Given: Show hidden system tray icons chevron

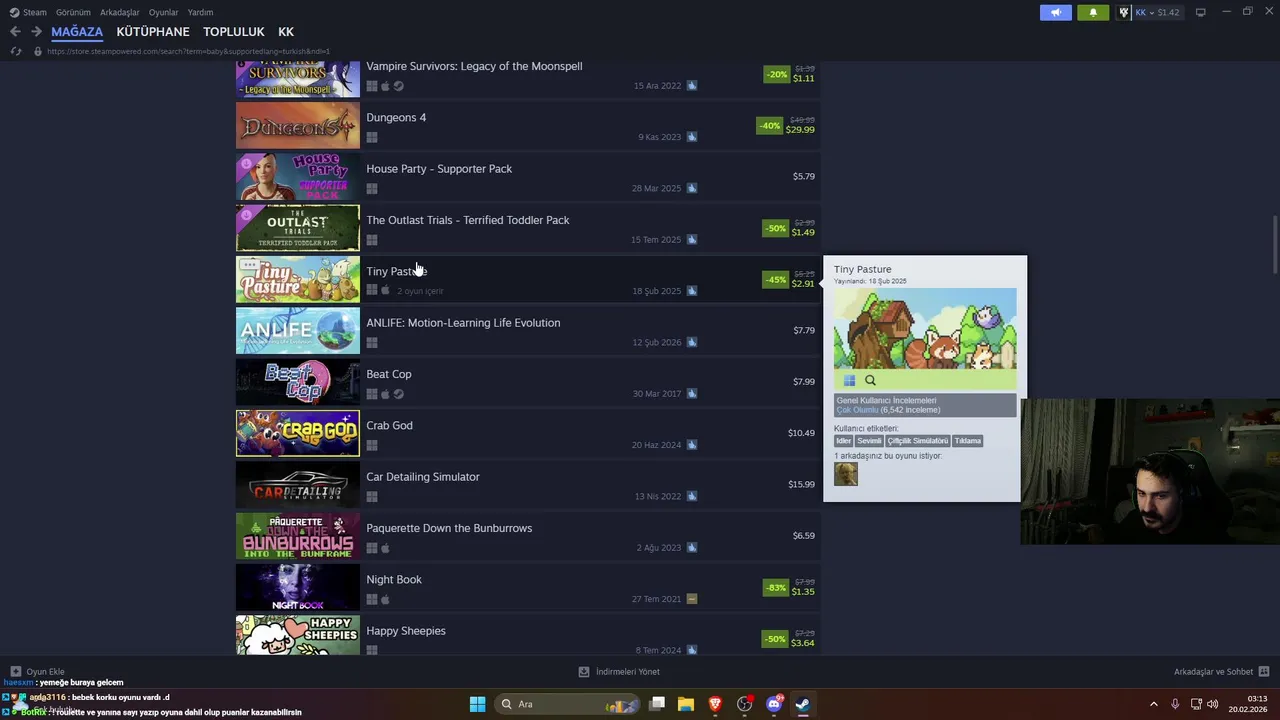Looking at the screenshot, I should [x=1153, y=704].
